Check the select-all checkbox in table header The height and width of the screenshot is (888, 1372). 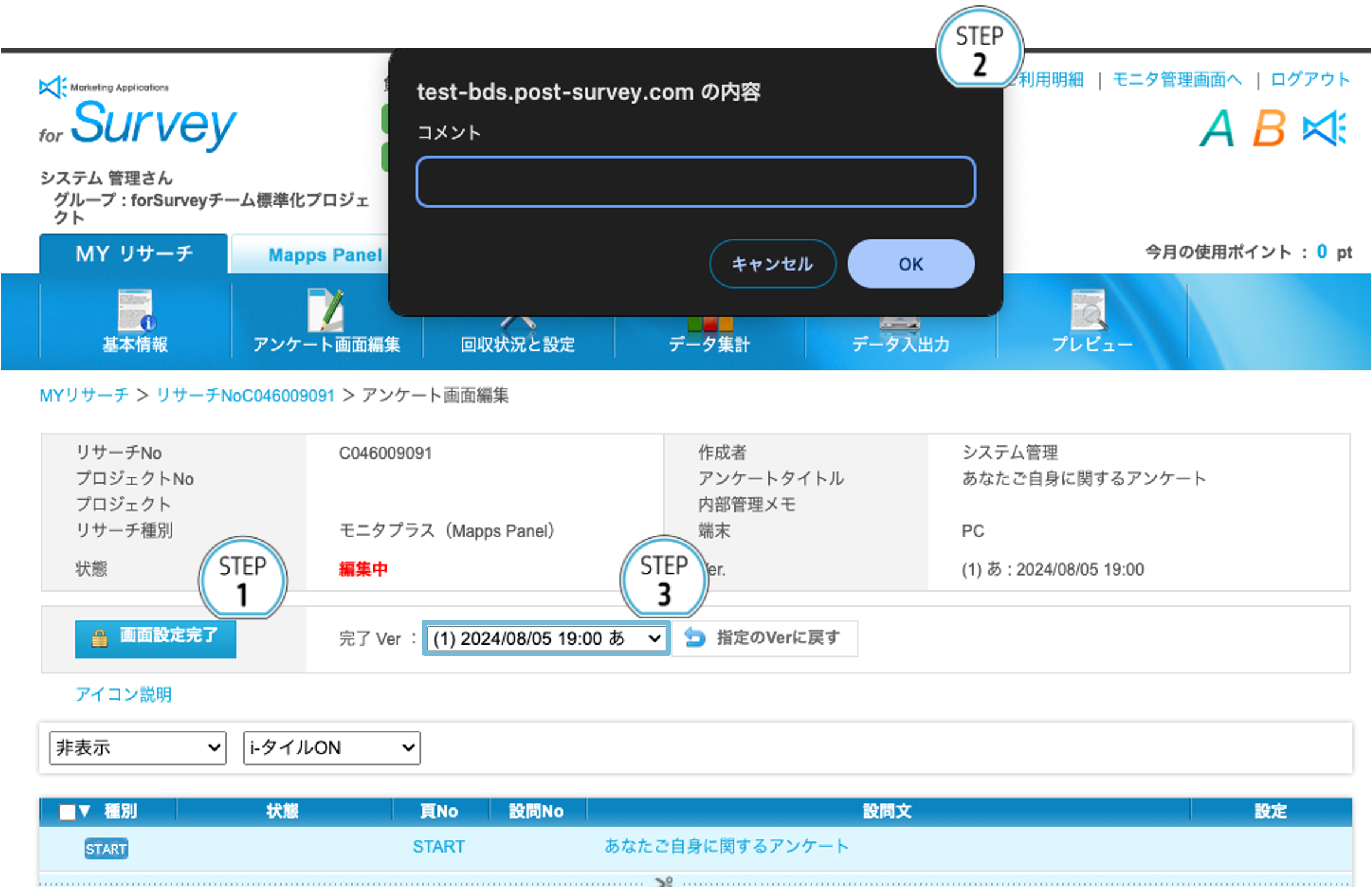coord(68,810)
